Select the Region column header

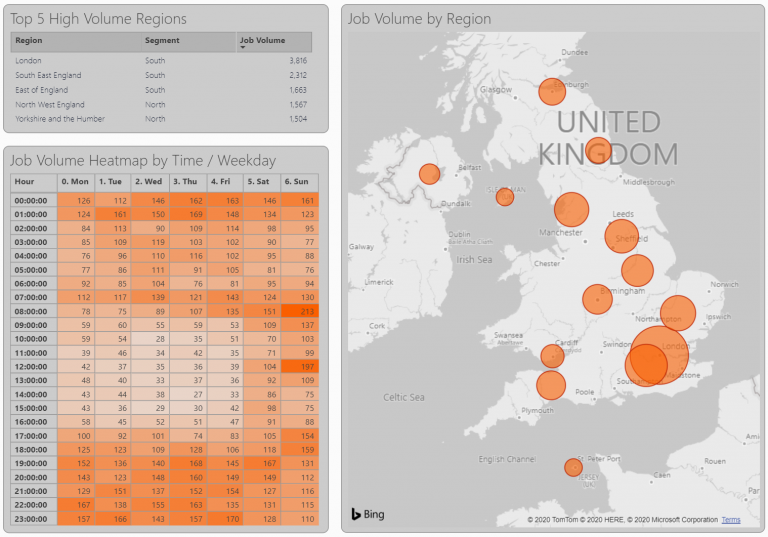coord(29,41)
